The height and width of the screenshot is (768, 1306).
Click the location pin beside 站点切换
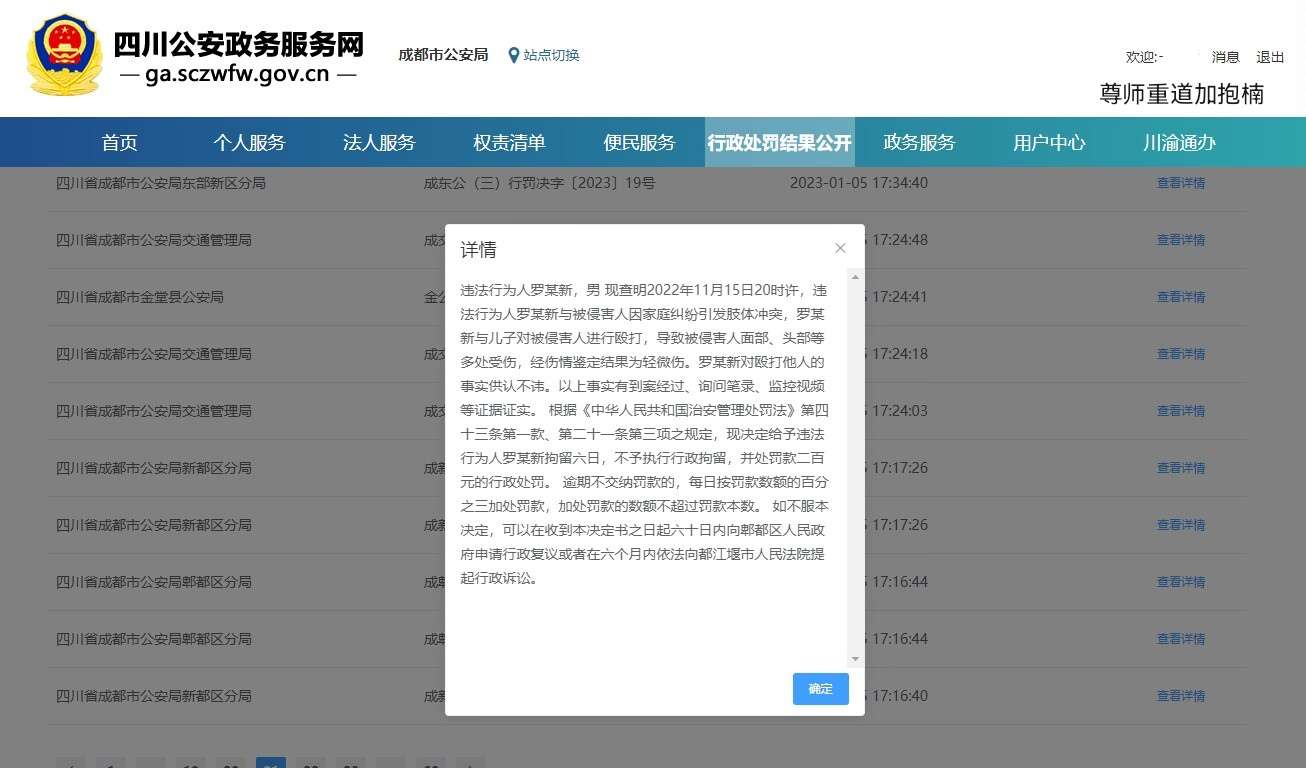point(513,55)
